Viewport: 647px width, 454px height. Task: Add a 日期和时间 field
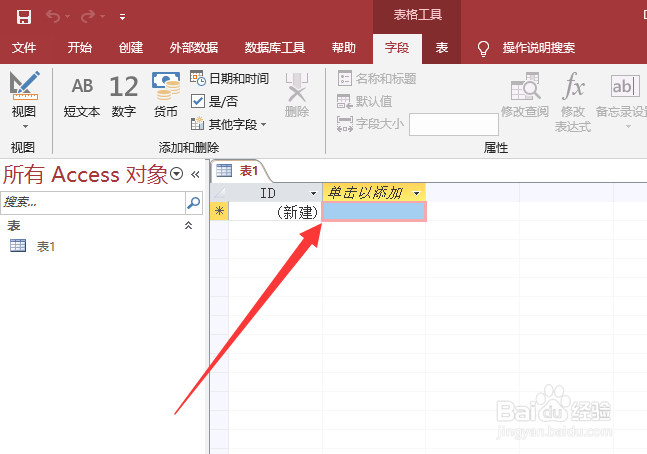coord(229,78)
